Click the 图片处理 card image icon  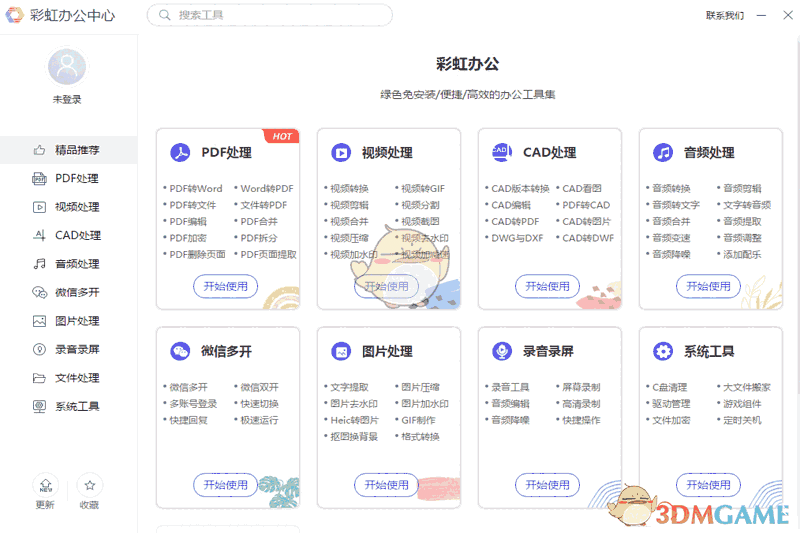pos(341,351)
